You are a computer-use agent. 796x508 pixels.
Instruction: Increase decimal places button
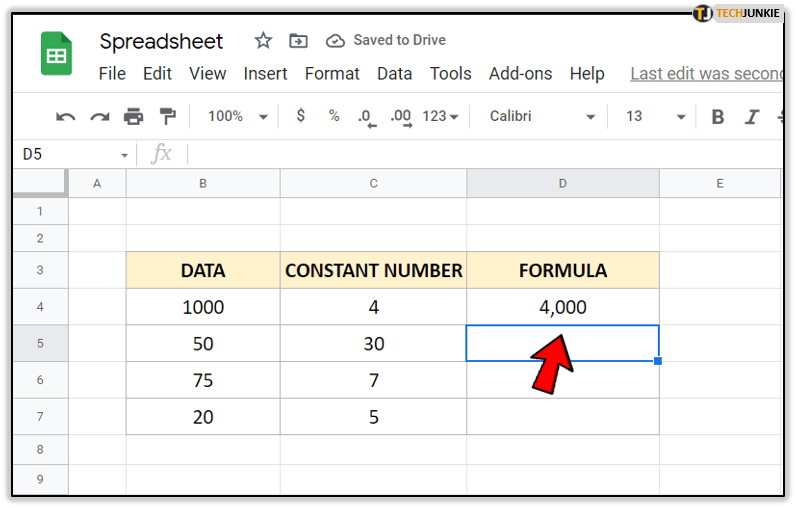[x=401, y=117]
